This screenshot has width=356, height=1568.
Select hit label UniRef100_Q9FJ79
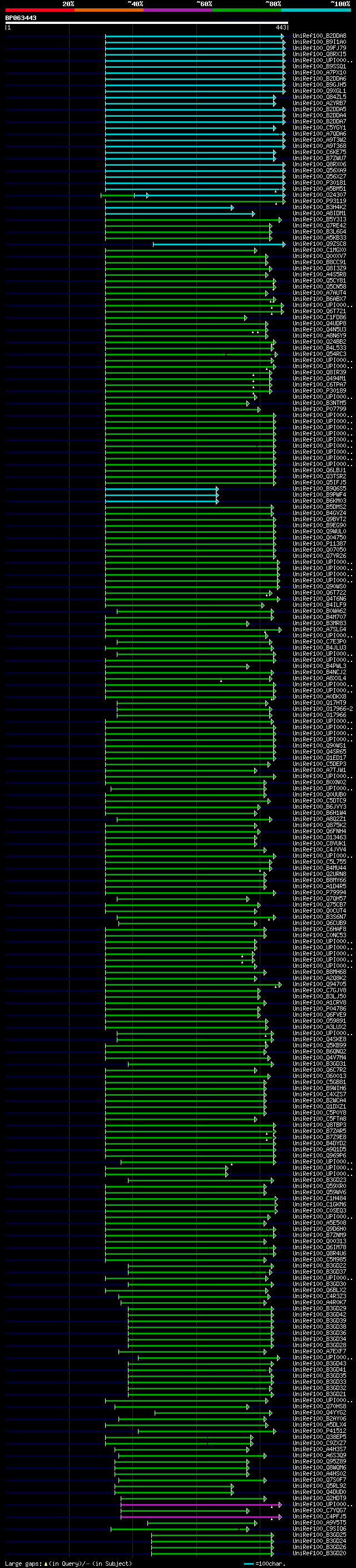pyautogui.click(x=319, y=48)
